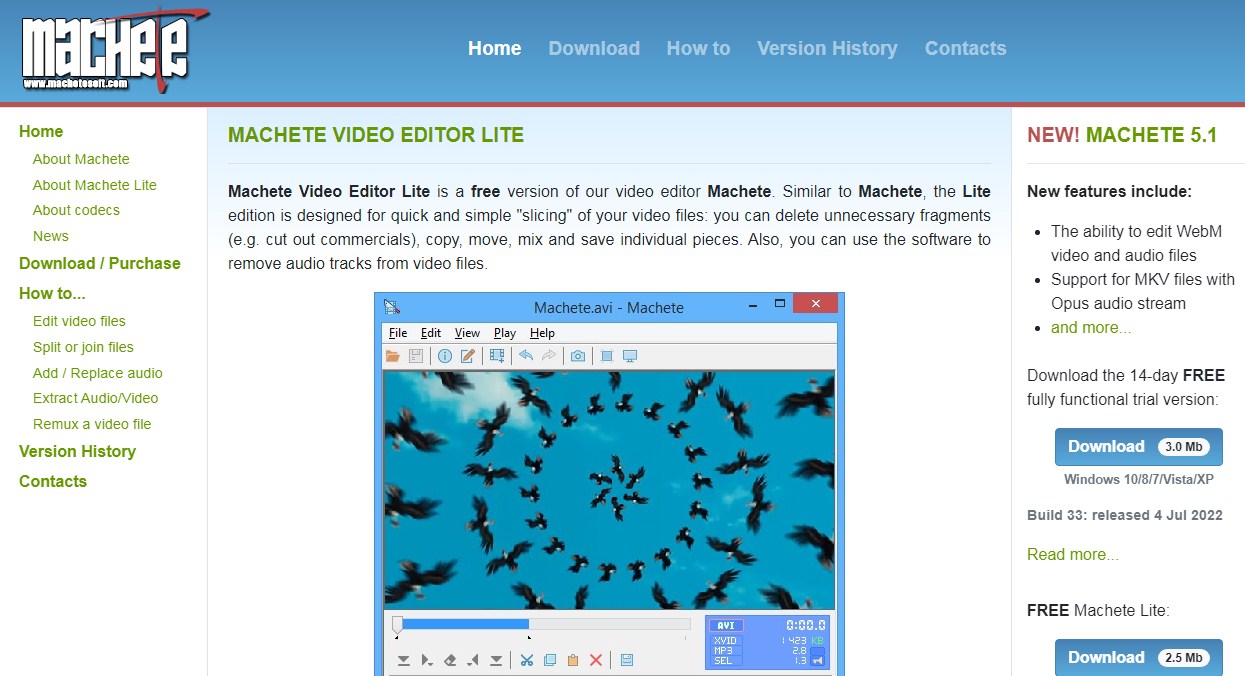1245x676 pixels.
Task: Open About Machete Lite in the sidebar
Action: (95, 185)
